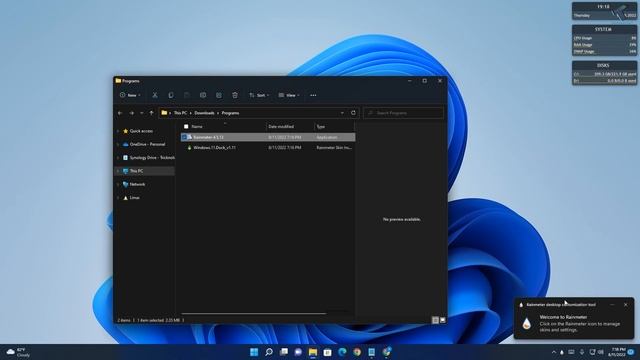Expand the Quick access tree node

[118, 131]
